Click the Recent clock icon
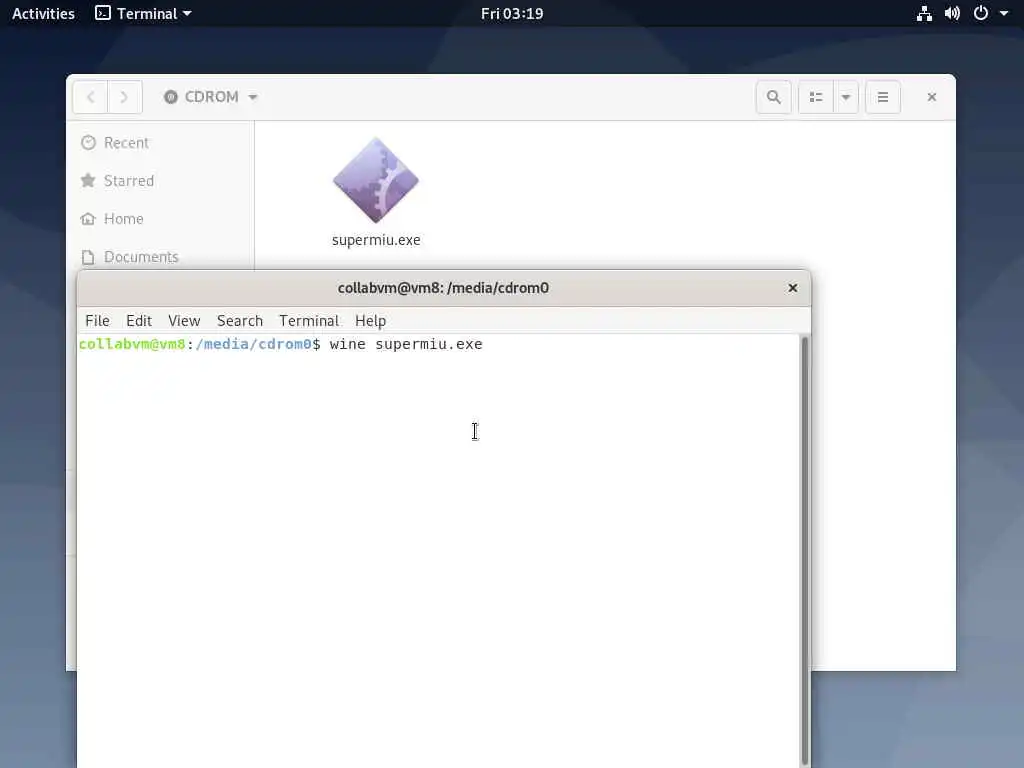The image size is (1024, 768). tap(88, 142)
